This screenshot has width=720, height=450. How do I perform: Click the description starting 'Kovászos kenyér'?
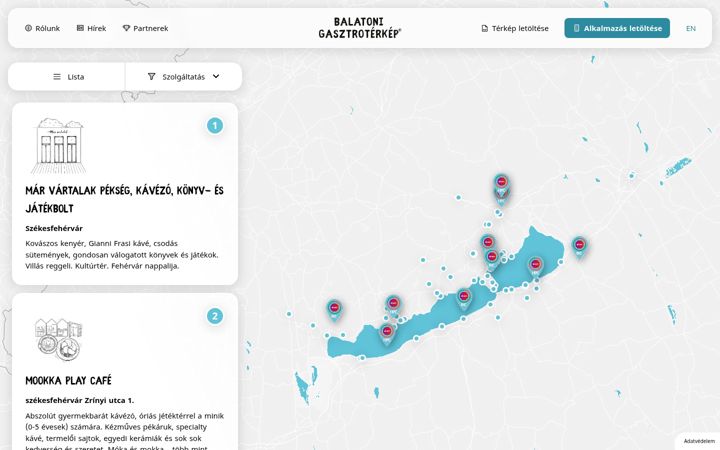point(122,254)
